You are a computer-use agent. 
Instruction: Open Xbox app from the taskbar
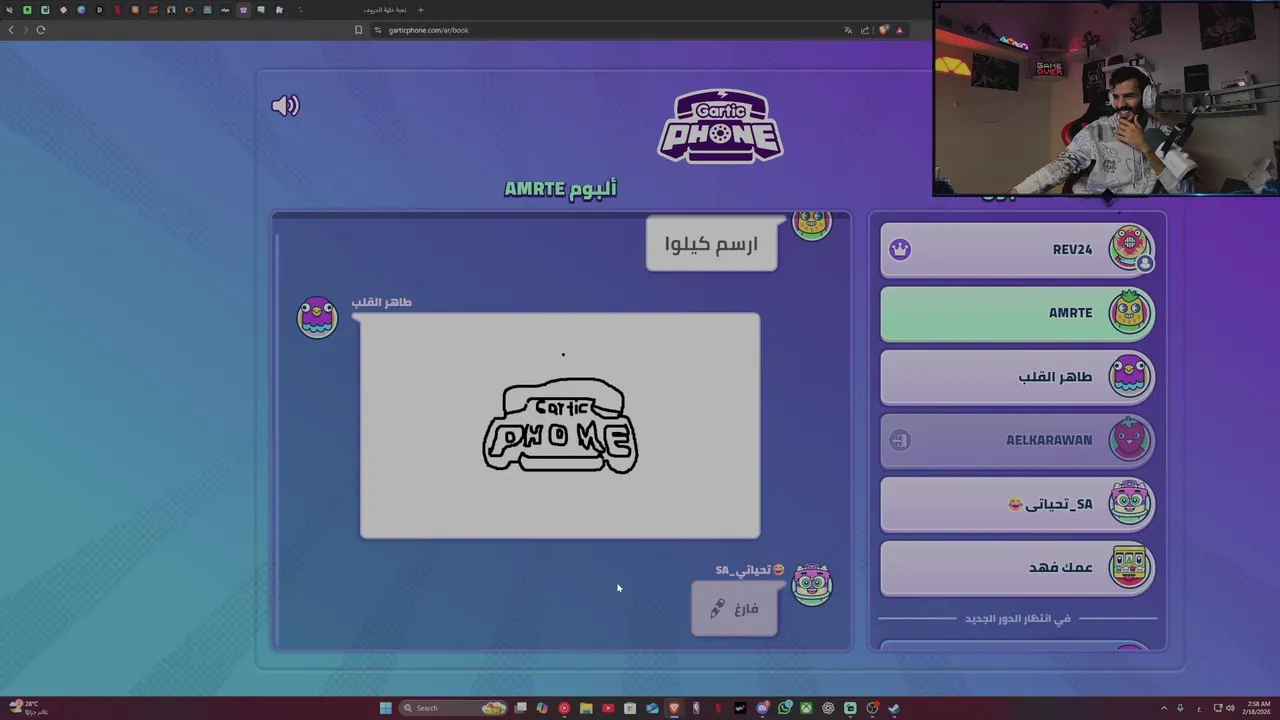806,708
